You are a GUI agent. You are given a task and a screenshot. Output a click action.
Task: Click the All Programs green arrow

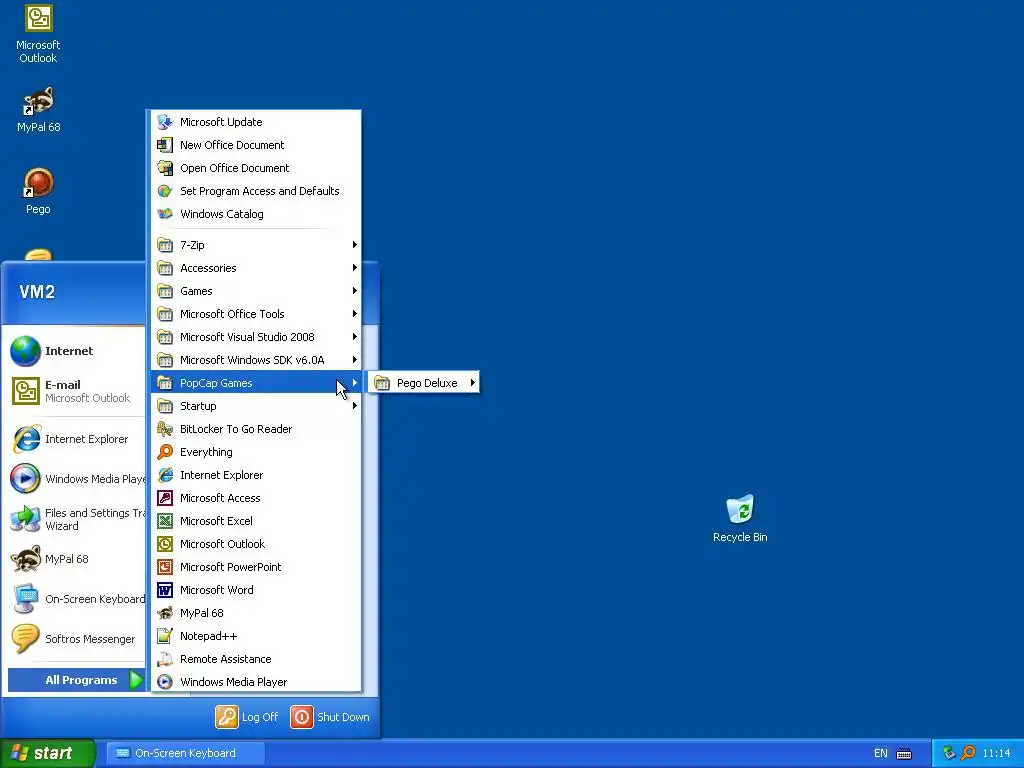[x=136, y=680]
